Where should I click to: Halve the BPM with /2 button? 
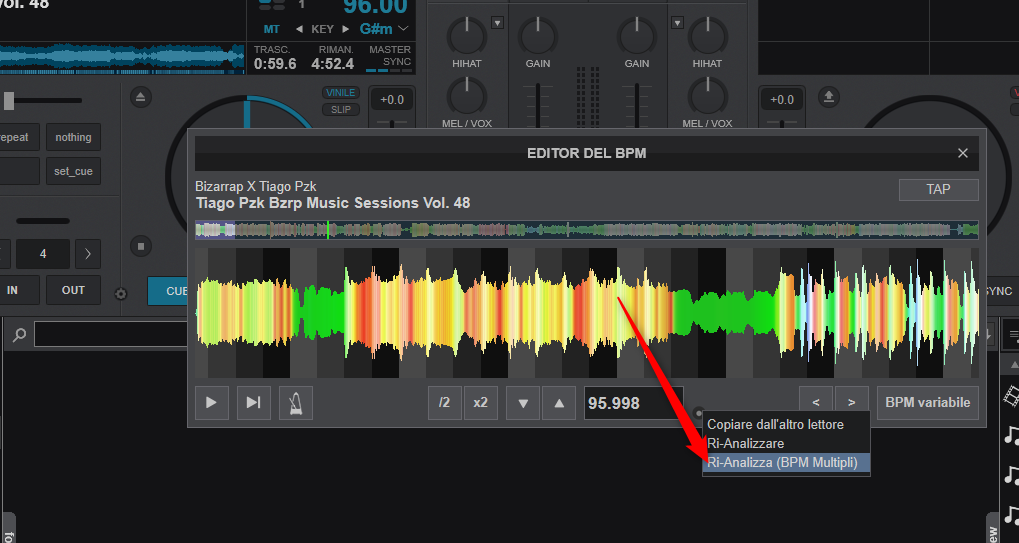click(445, 403)
